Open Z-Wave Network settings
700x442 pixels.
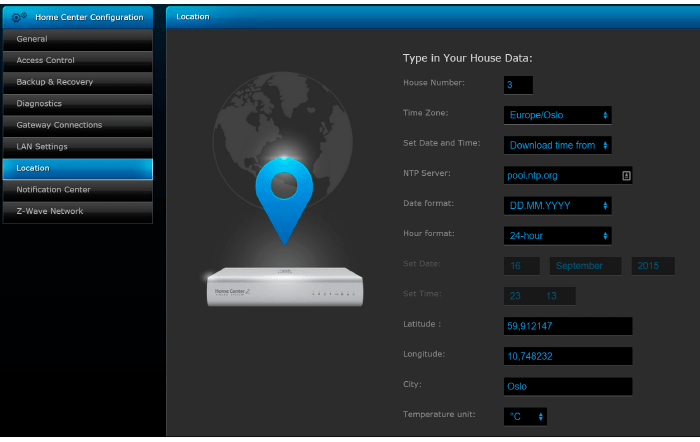tap(77, 212)
